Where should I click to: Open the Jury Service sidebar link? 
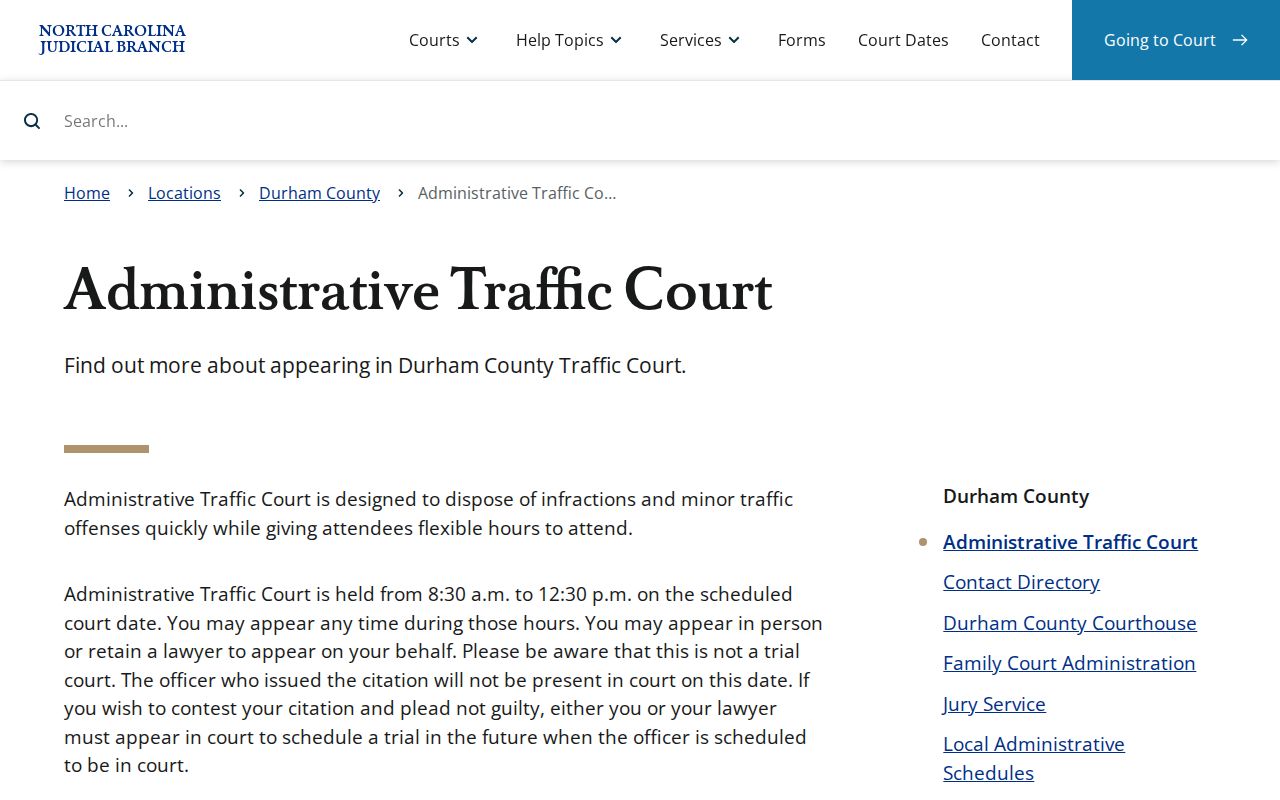994,704
